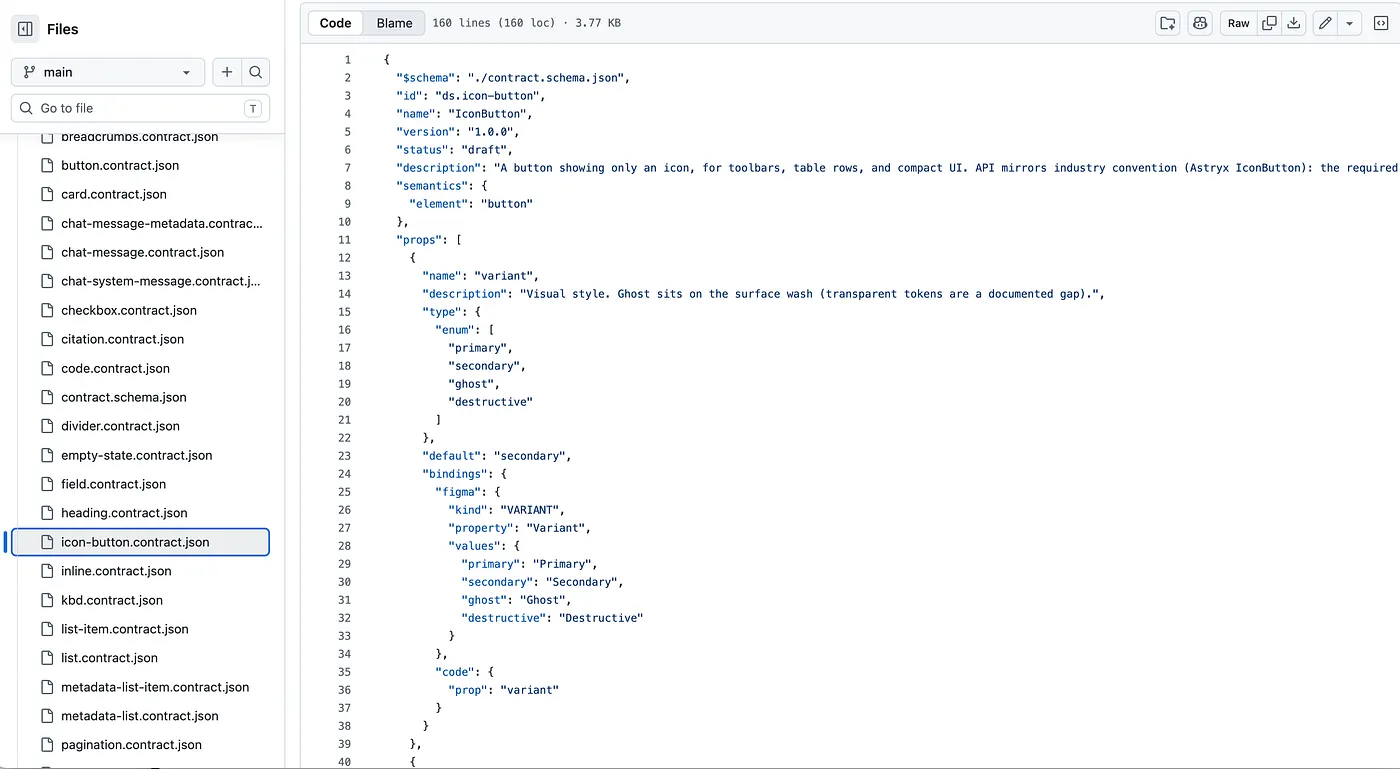The width and height of the screenshot is (1400, 769).
Task: Click the Files heading text
Action: [62, 29]
